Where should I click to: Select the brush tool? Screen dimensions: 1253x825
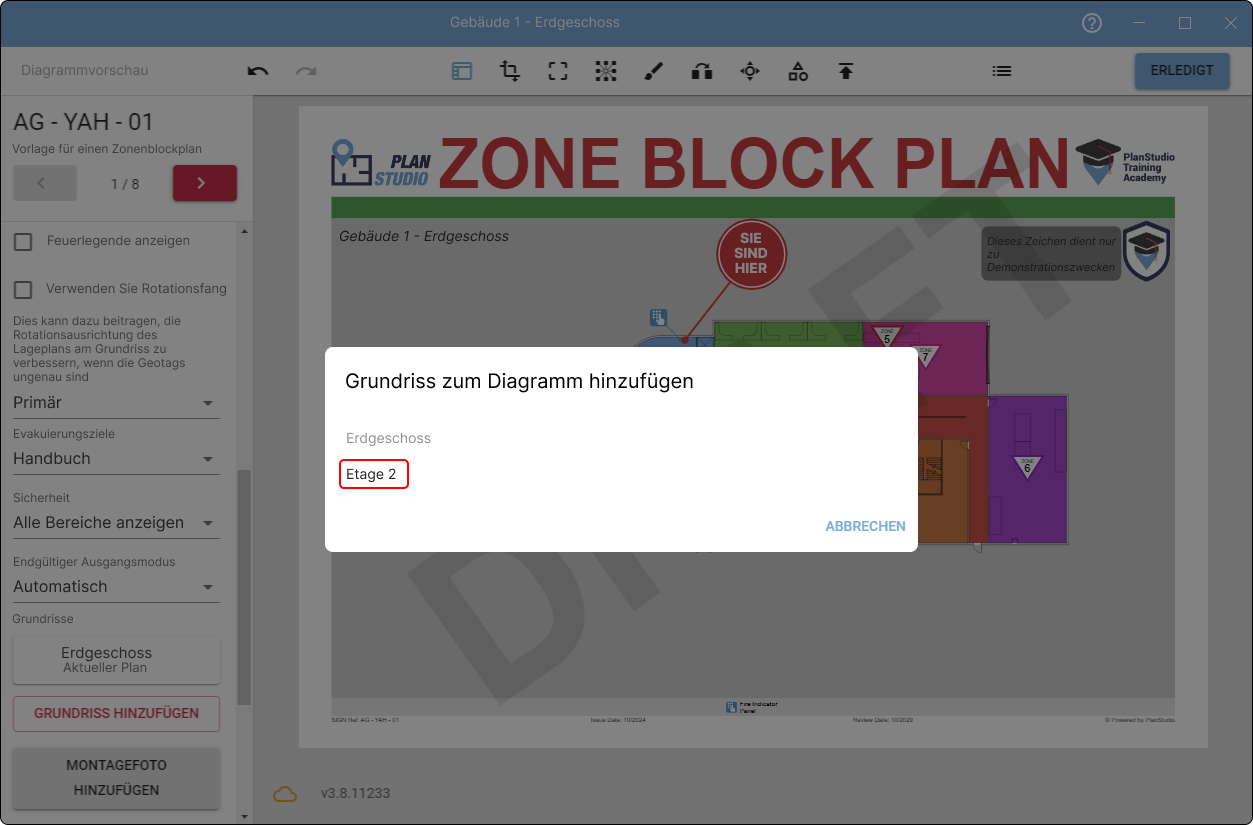[x=654, y=71]
